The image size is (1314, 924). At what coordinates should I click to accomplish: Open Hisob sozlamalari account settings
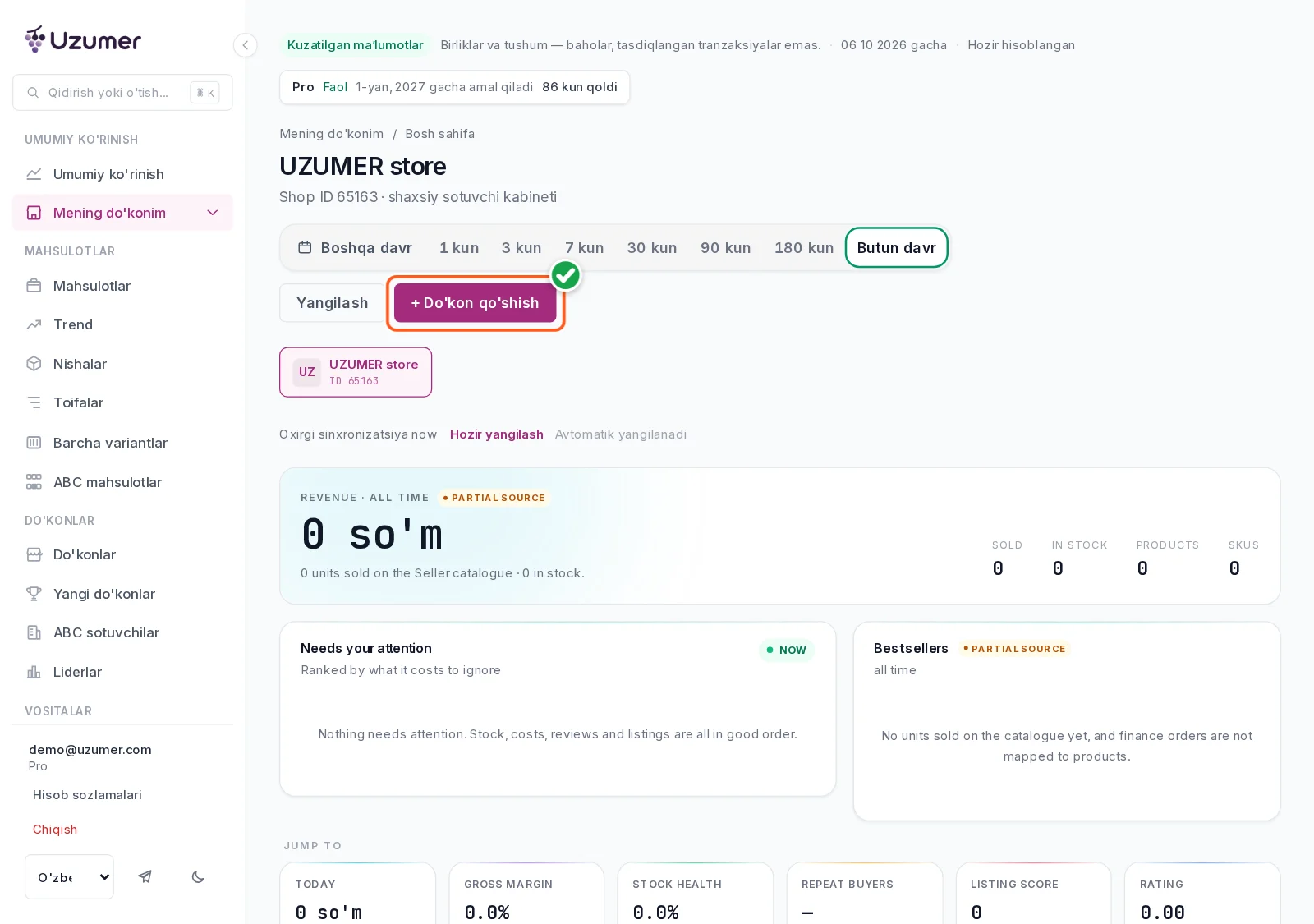point(87,795)
